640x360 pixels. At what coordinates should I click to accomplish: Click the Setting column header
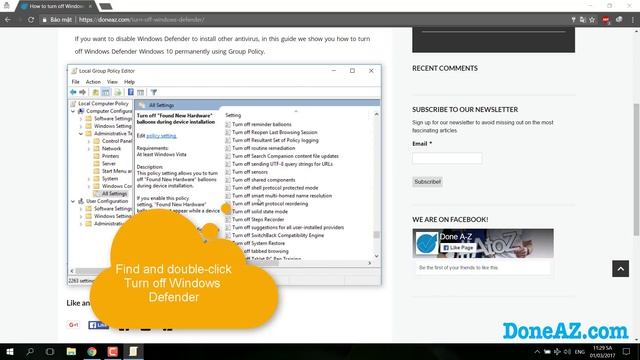tap(233, 115)
